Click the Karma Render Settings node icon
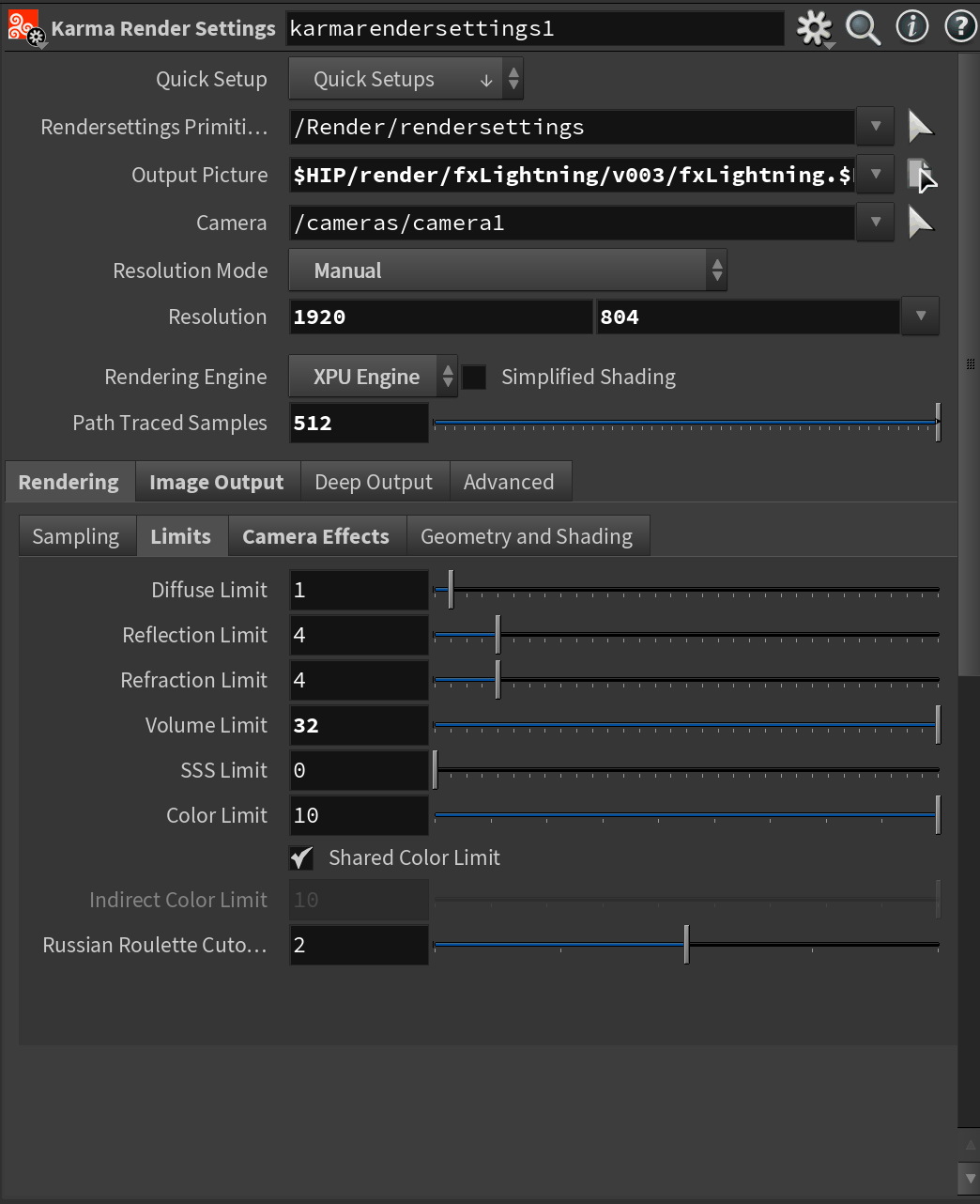This screenshot has width=980, height=1204. pyautogui.click(x=25, y=27)
